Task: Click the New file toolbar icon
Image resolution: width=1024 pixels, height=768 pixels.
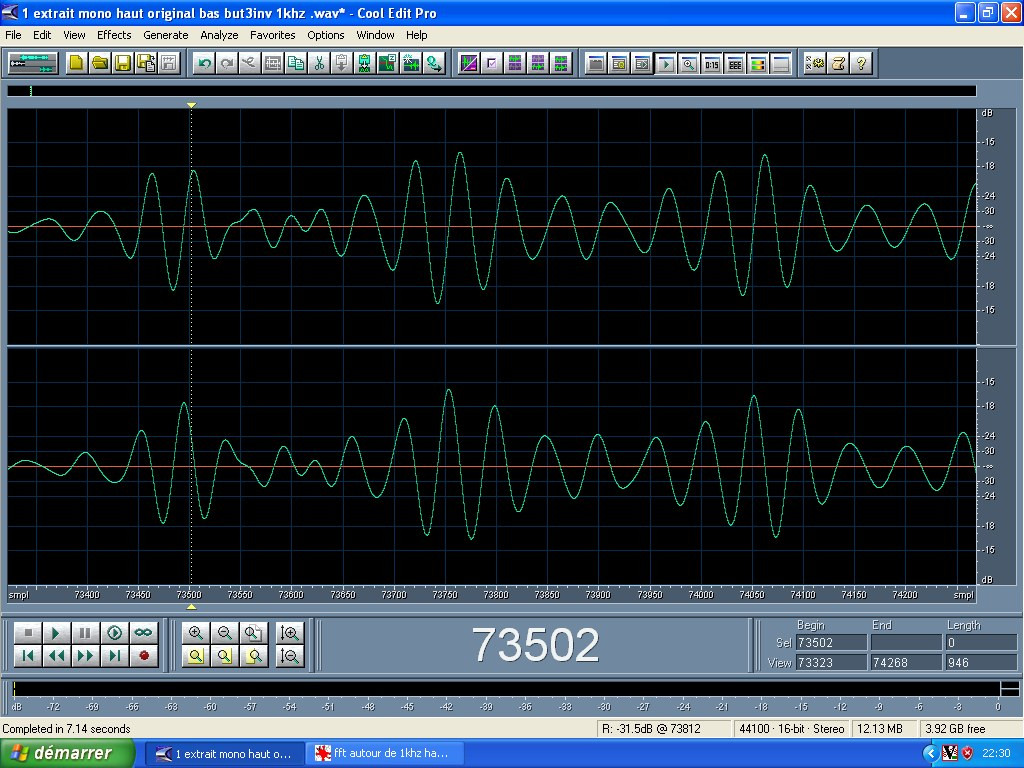Action: [x=77, y=63]
